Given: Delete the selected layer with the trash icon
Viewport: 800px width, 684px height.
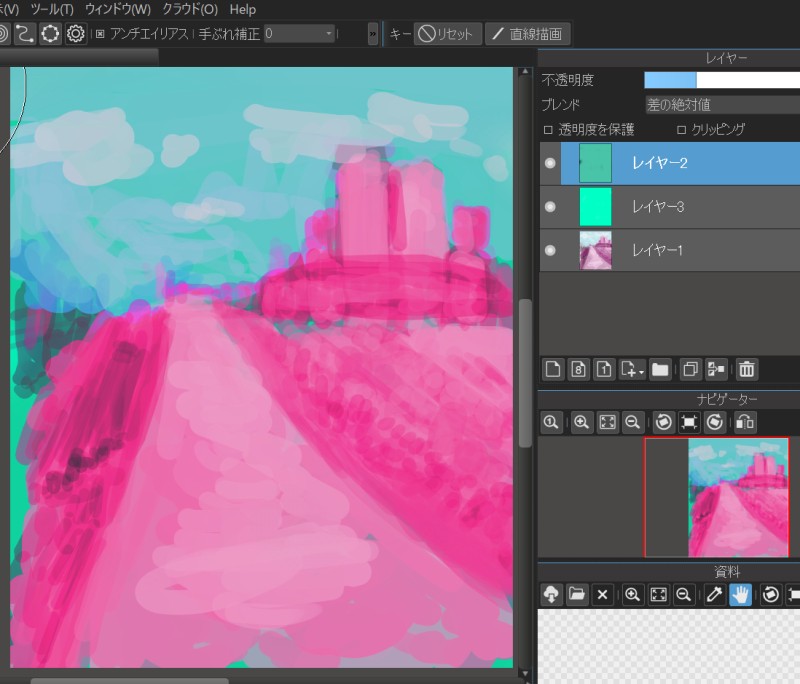Looking at the screenshot, I should tap(747, 369).
